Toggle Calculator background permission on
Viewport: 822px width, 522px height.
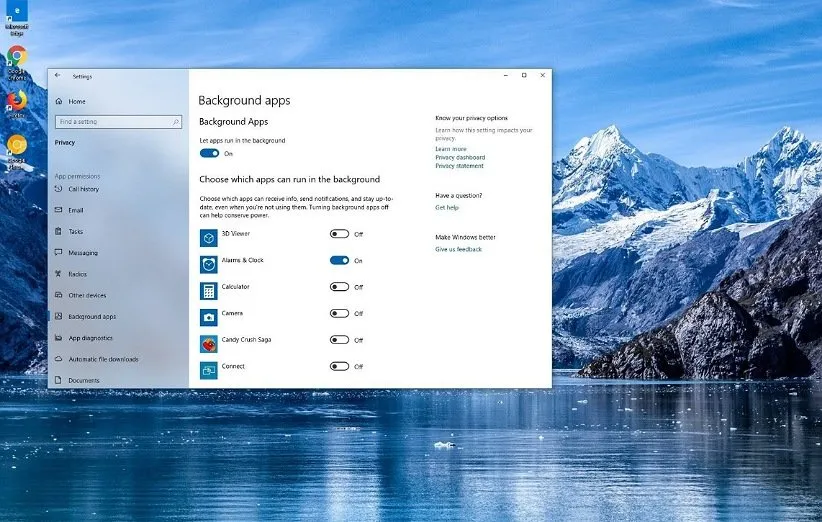point(339,287)
